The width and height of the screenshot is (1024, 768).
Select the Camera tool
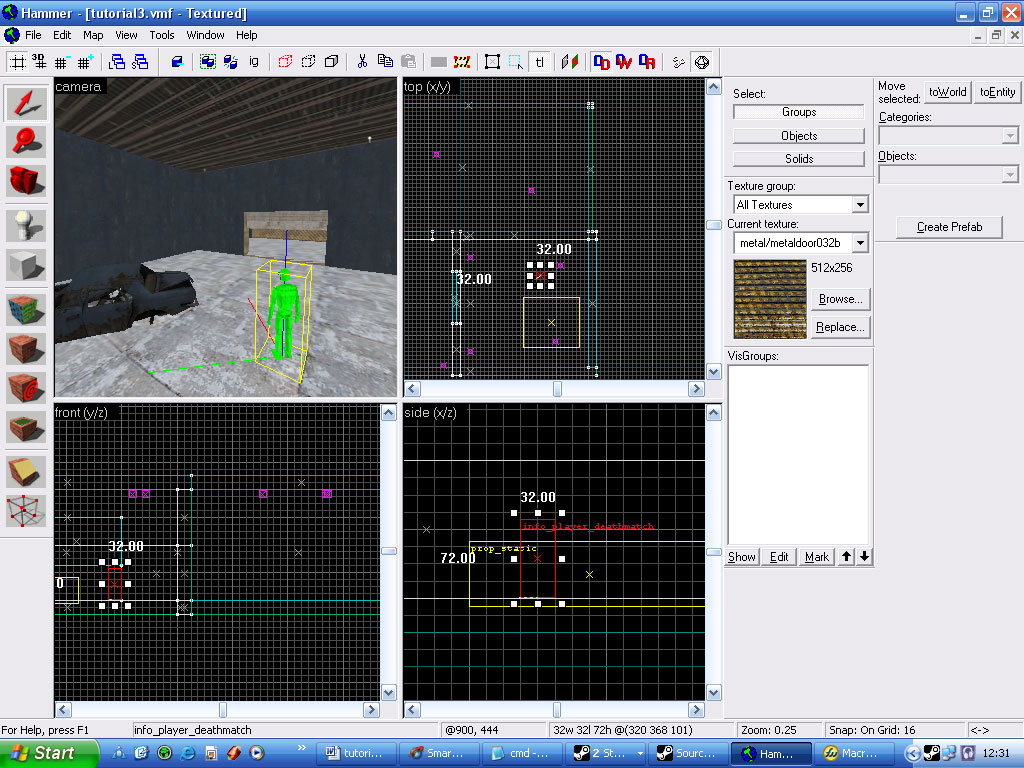tap(26, 180)
